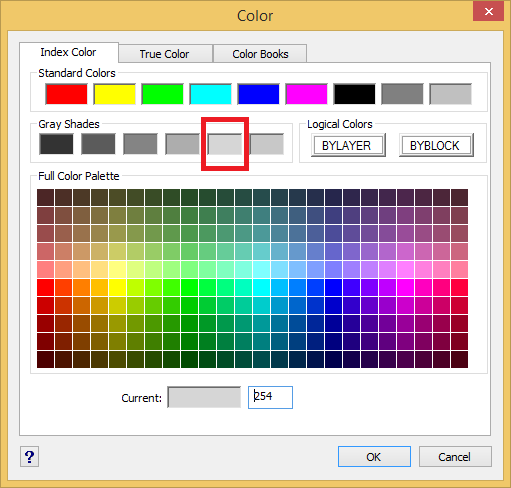Click the BYBLOCK logical color button
Image resolution: width=511 pixels, height=488 pixels.
point(436,145)
